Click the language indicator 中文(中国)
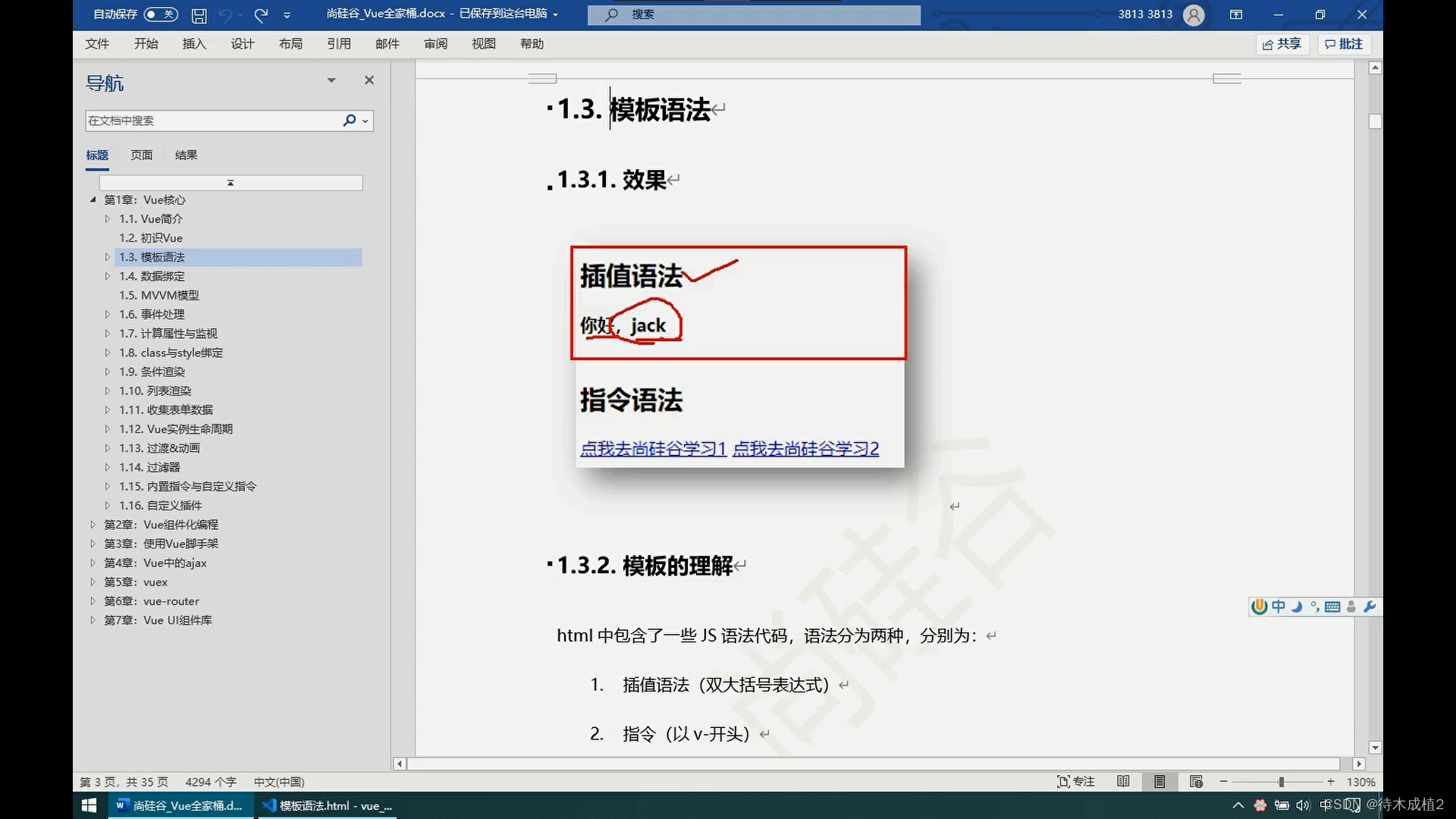Viewport: 1456px width, 819px height. [x=279, y=782]
